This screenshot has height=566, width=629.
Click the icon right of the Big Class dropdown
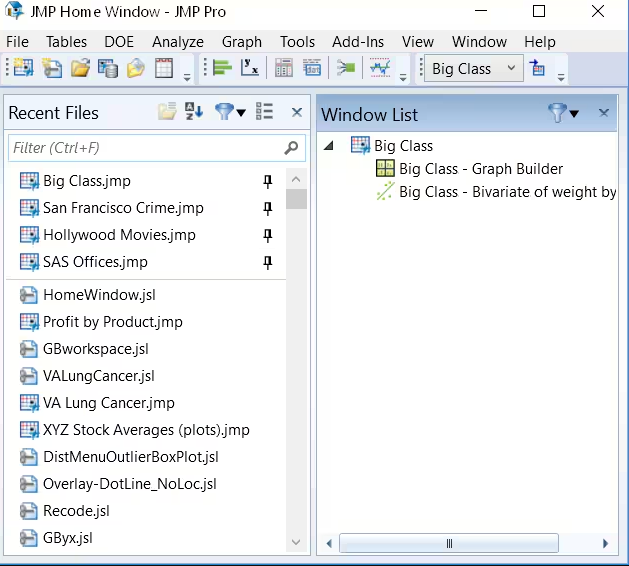click(537, 68)
